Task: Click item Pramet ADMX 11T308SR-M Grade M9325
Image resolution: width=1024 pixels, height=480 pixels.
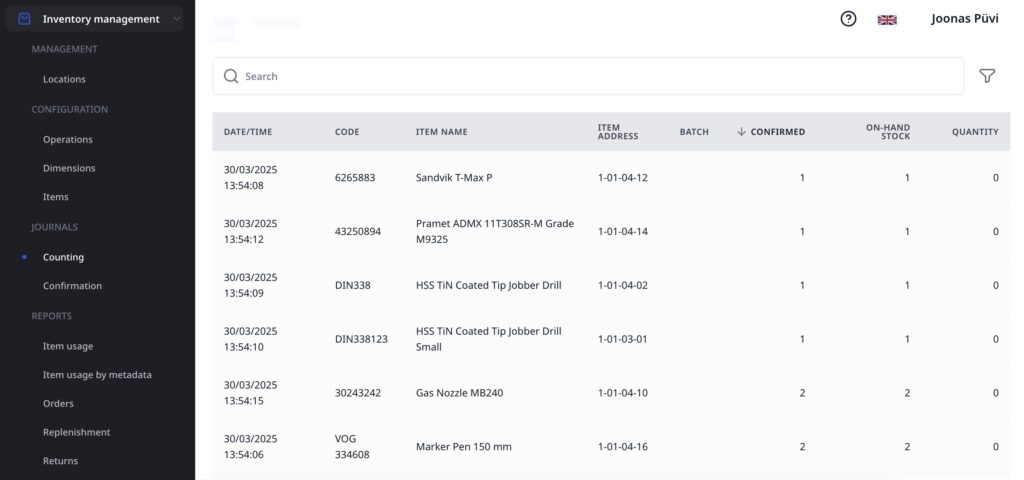Action: click(494, 231)
